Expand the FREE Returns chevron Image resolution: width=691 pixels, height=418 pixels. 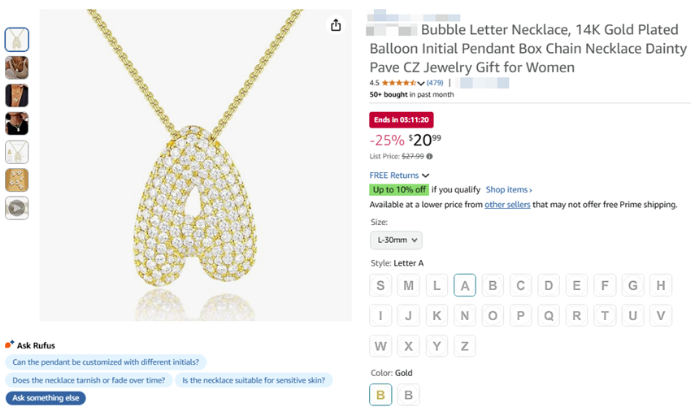pos(426,175)
